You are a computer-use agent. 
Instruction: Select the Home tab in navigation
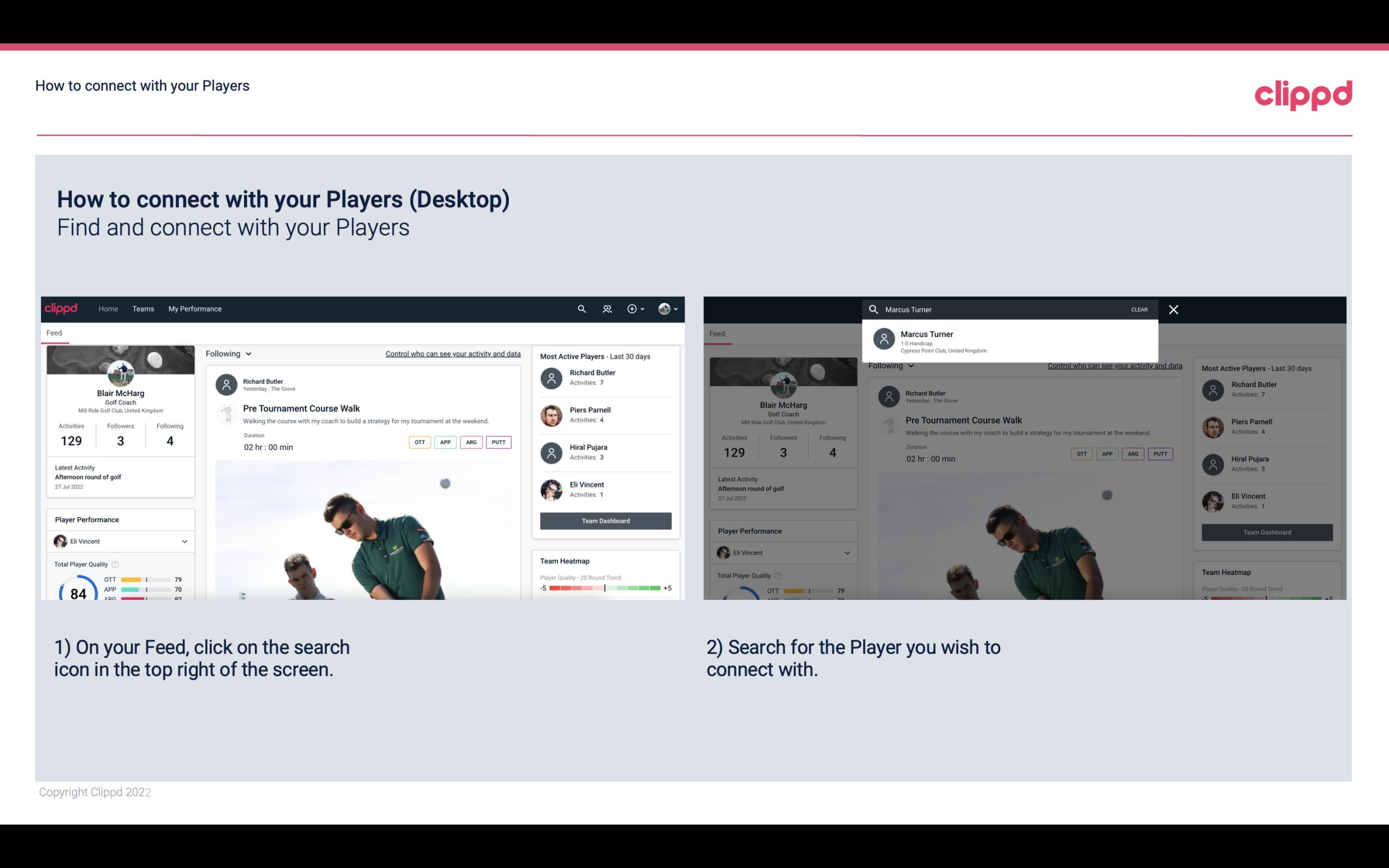108,308
